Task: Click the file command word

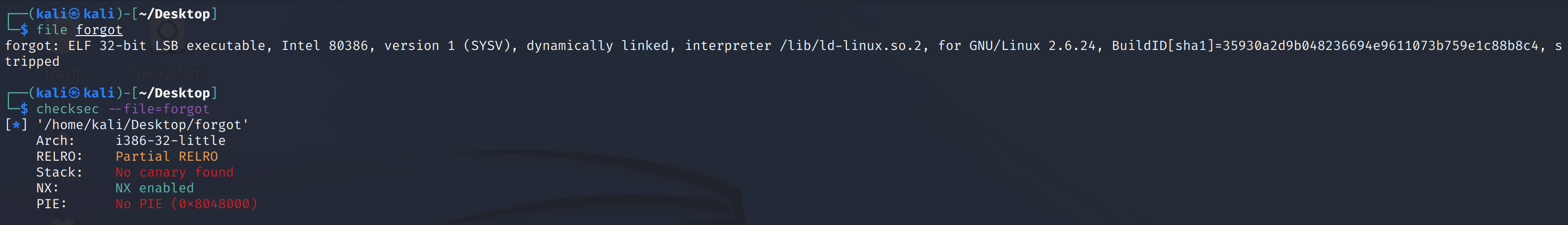Action: pyautogui.click(x=52, y=30)
